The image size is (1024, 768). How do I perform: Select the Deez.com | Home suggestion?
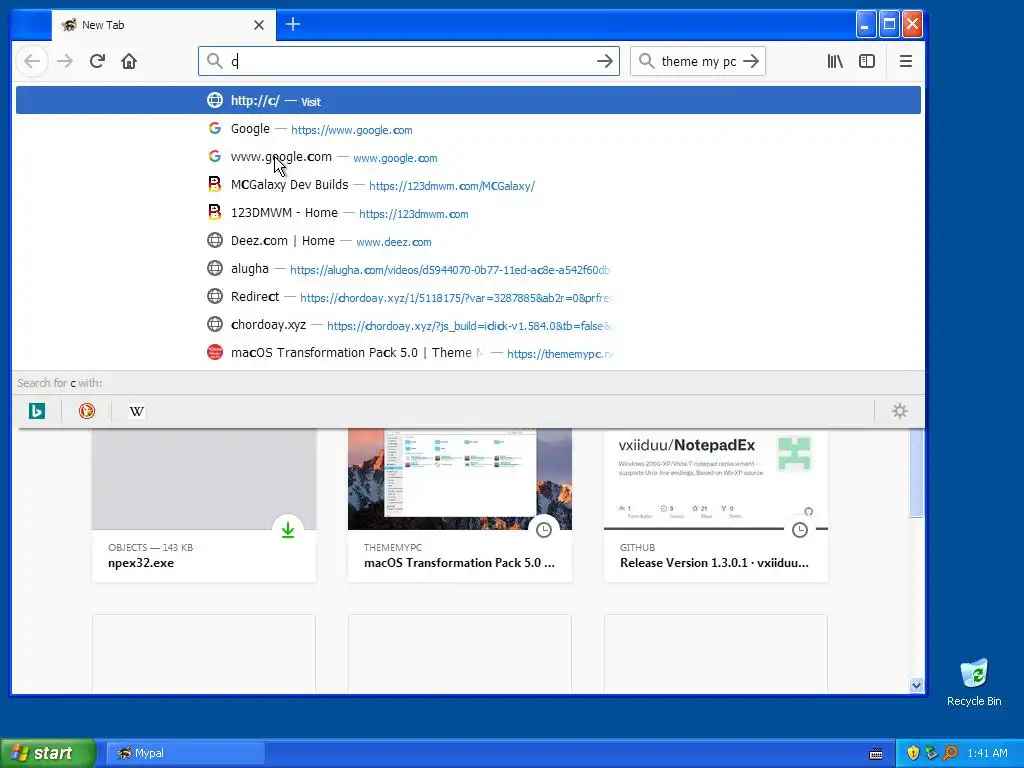pos(468,241)
